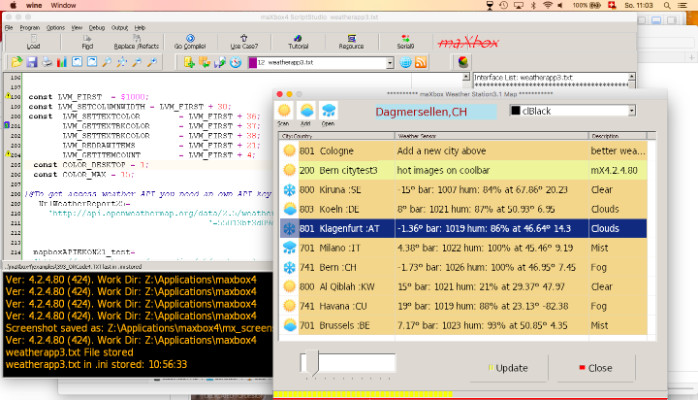The image size is (698, 400).
Task: Open the script file dropdown showing weatherapp3.txt
Action: point(390,63)
